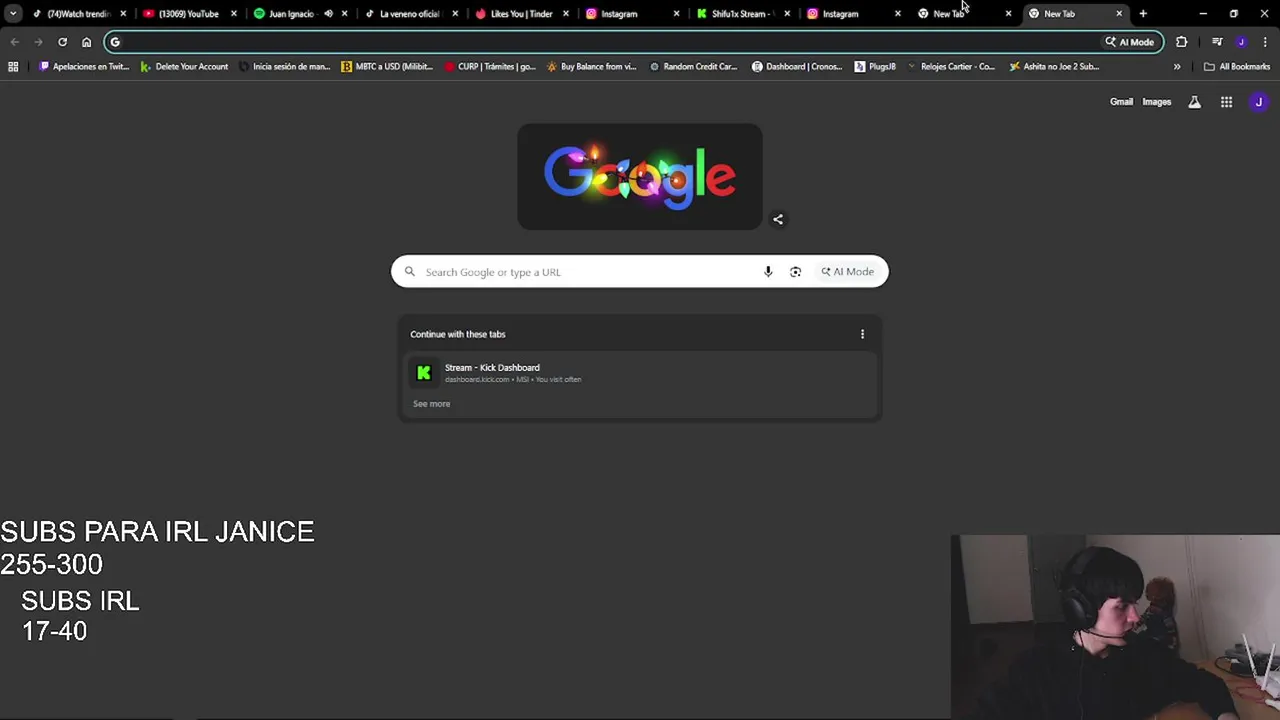The height and width of the screenshot is (720, 1280).
Task: Click AI Mode button in search box
Action: click(x=848, y=272)
